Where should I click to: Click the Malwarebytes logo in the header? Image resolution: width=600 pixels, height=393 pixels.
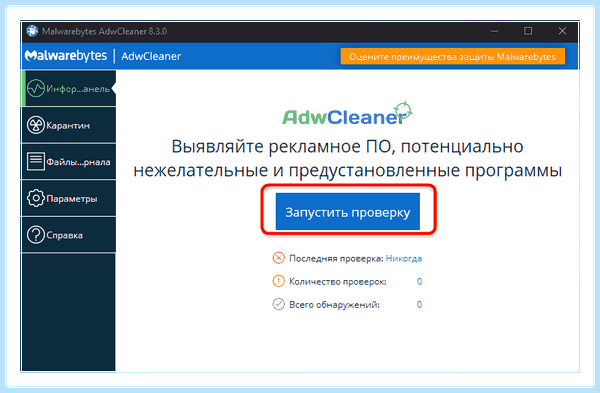pyautogui.click(x=66, y=56)
